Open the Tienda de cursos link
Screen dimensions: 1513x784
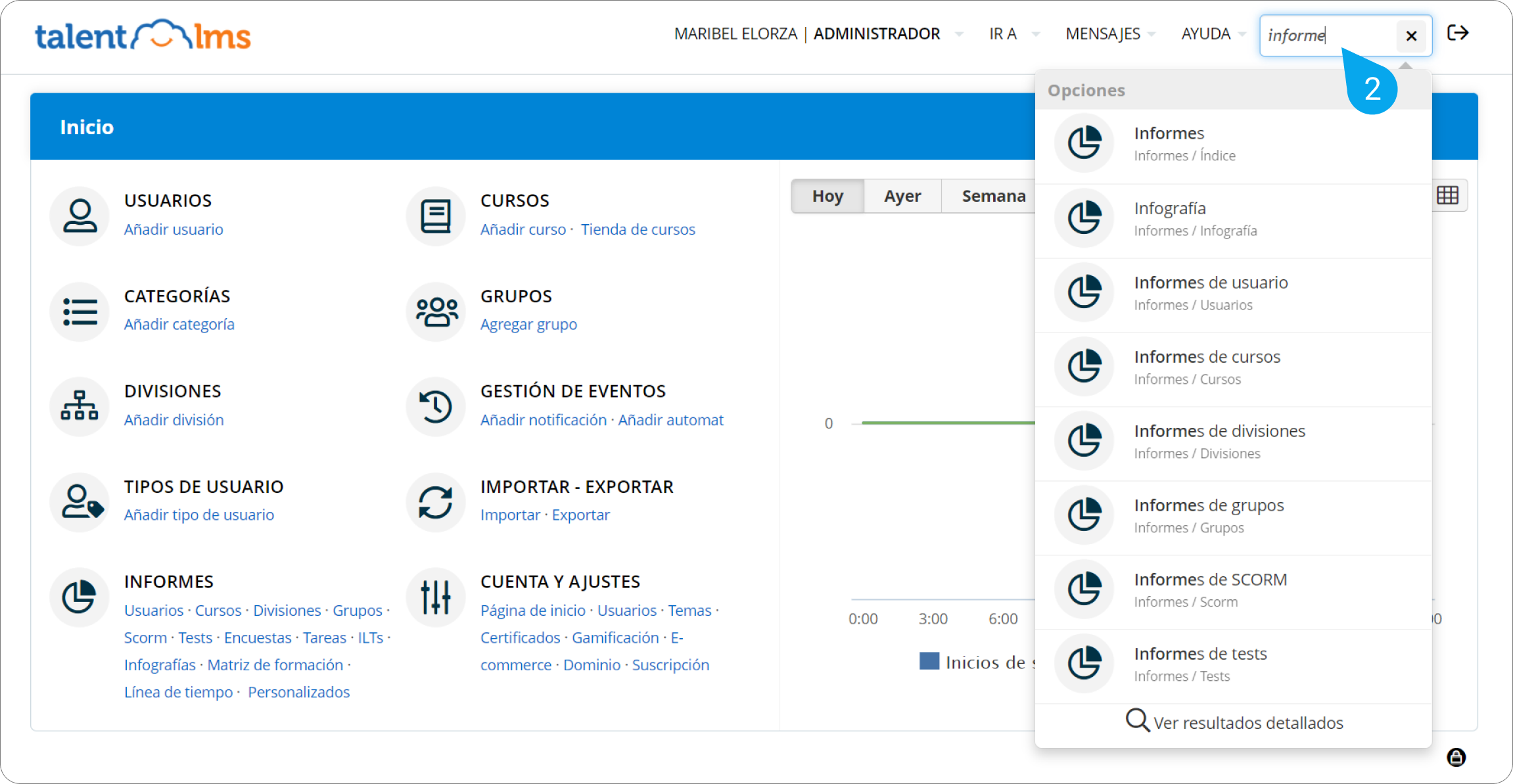coord(638,229)
